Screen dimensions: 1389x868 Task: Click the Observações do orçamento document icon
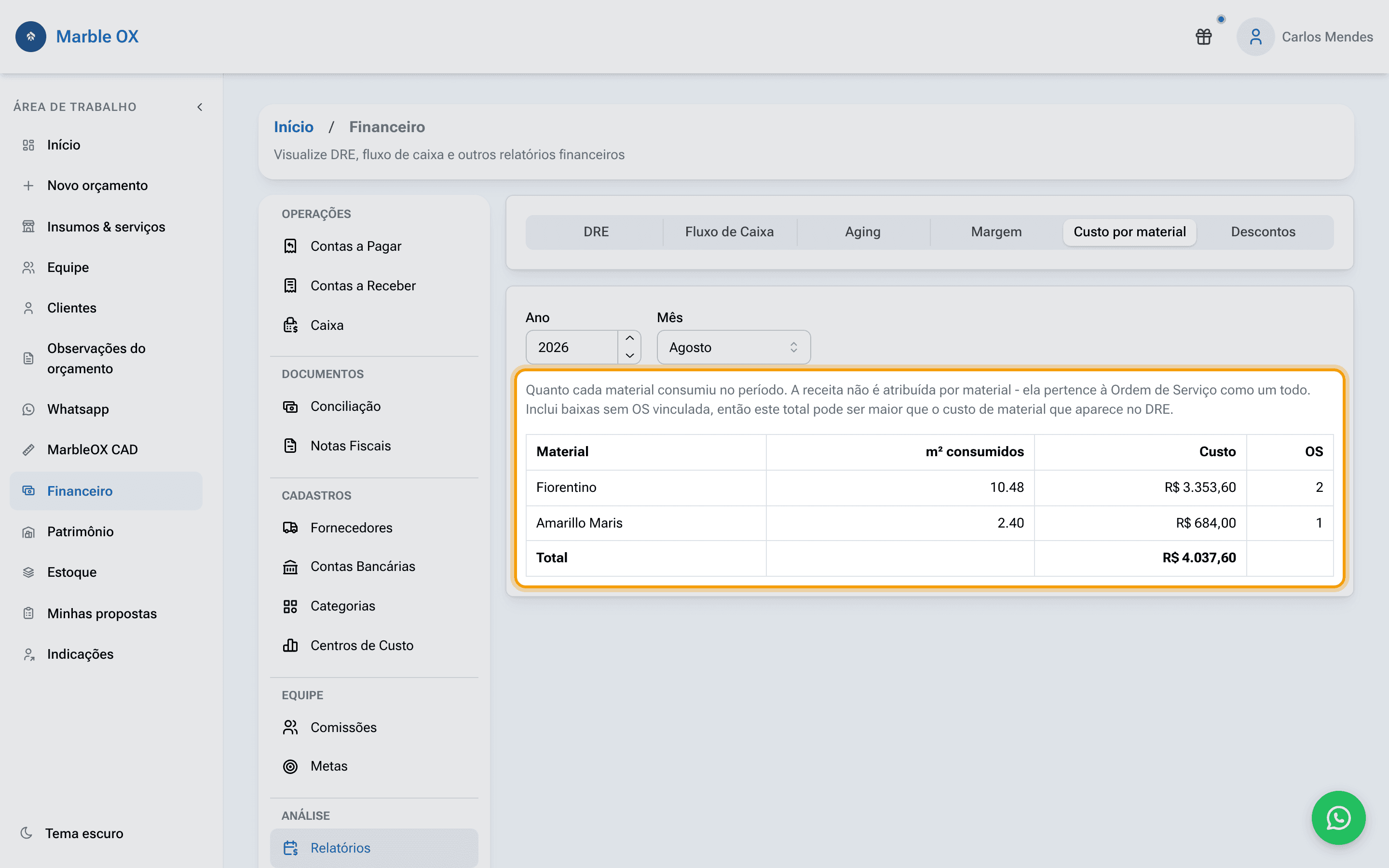(x=28, y=359)
